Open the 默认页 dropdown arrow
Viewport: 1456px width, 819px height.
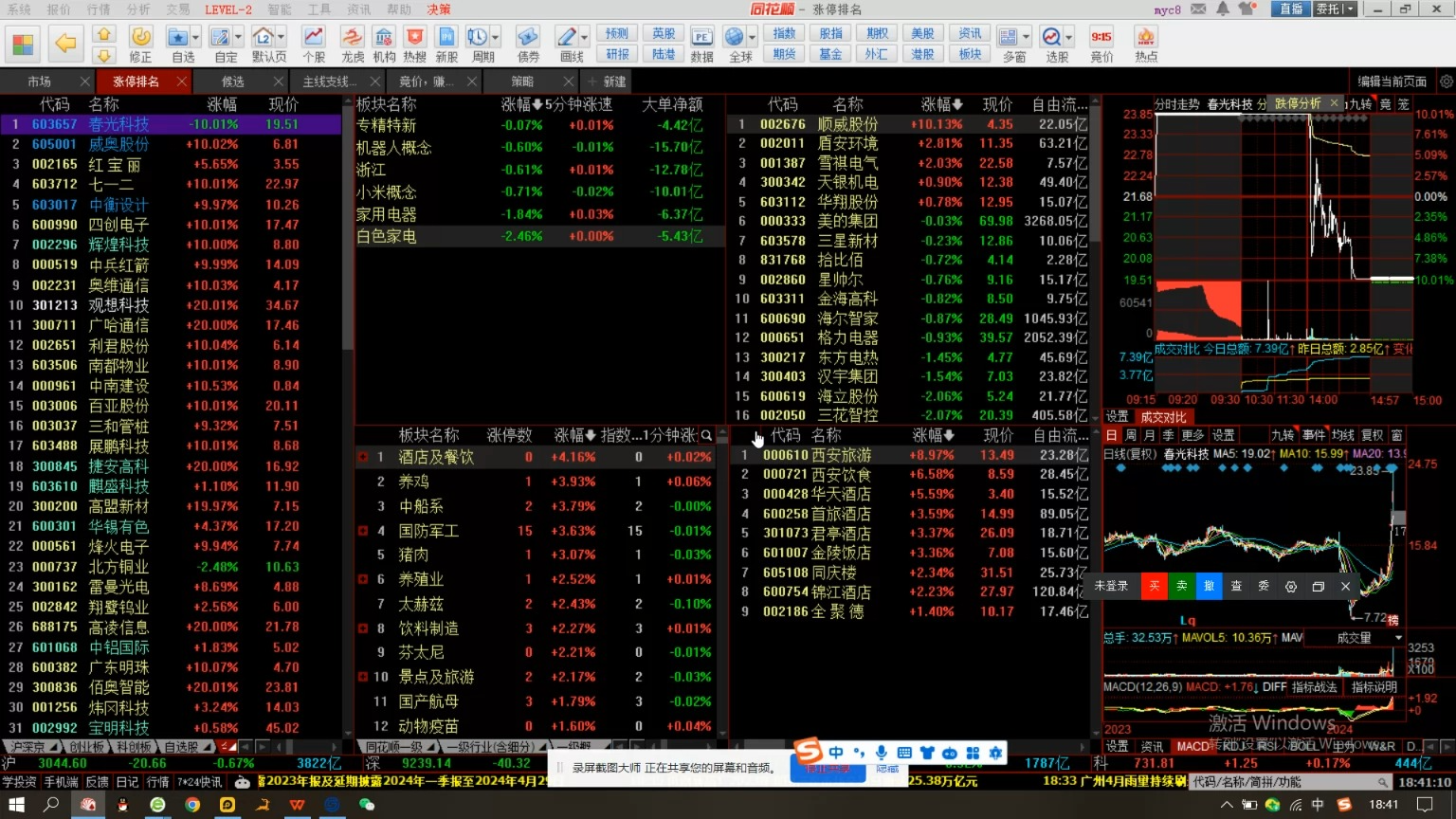click(x=282, y=37)
